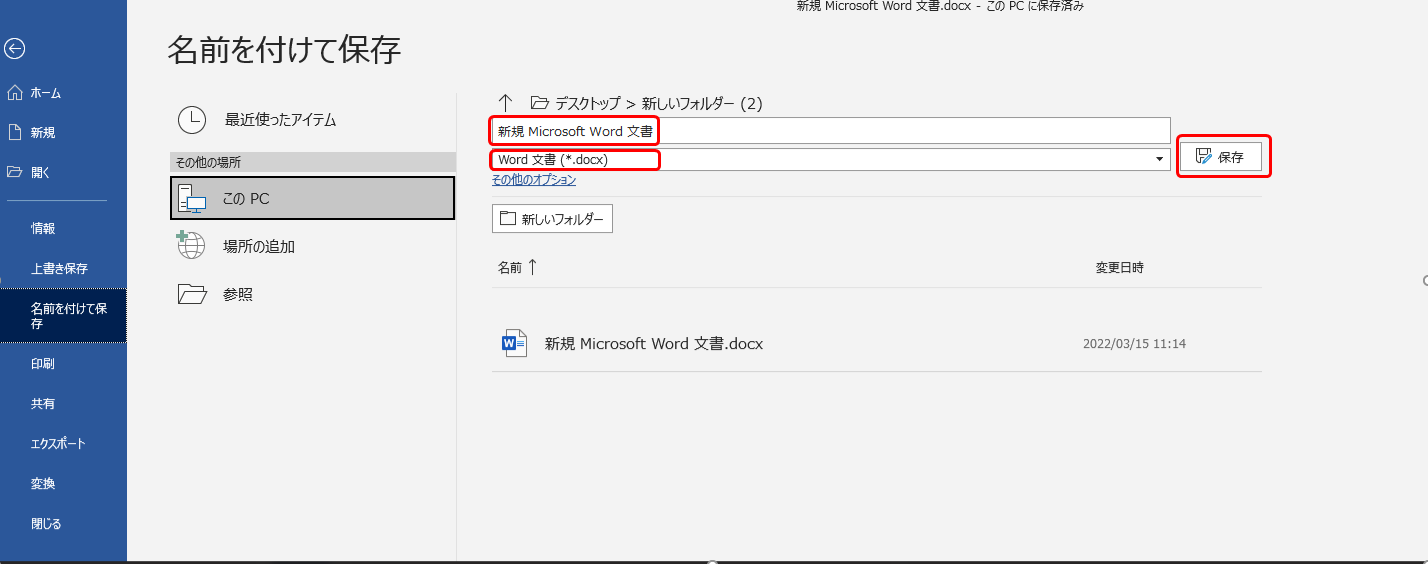
Task: Select the file 新規 Microsoft Word 文書.docx
Action: pyautogui.click(x=876, y=344)
